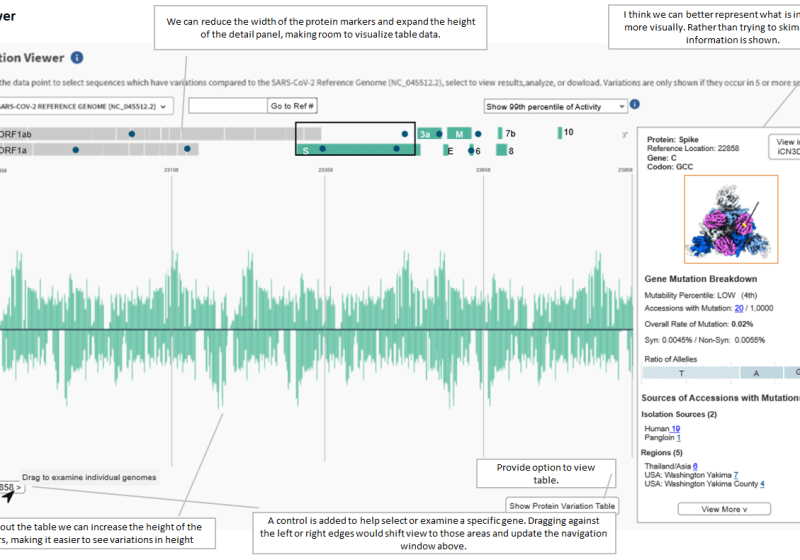
Task: Click the left data point on S protein
Action: pos(322,148)
